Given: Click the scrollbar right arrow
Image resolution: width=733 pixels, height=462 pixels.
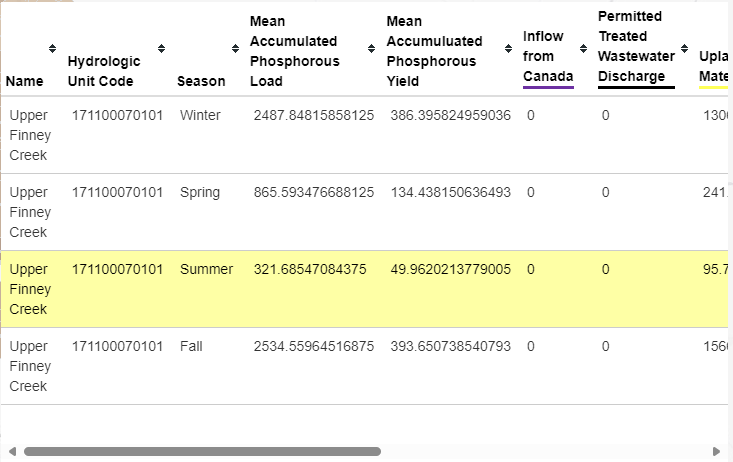Looking at the screenshot, I should pyautogui.click(x=716, y=452).
